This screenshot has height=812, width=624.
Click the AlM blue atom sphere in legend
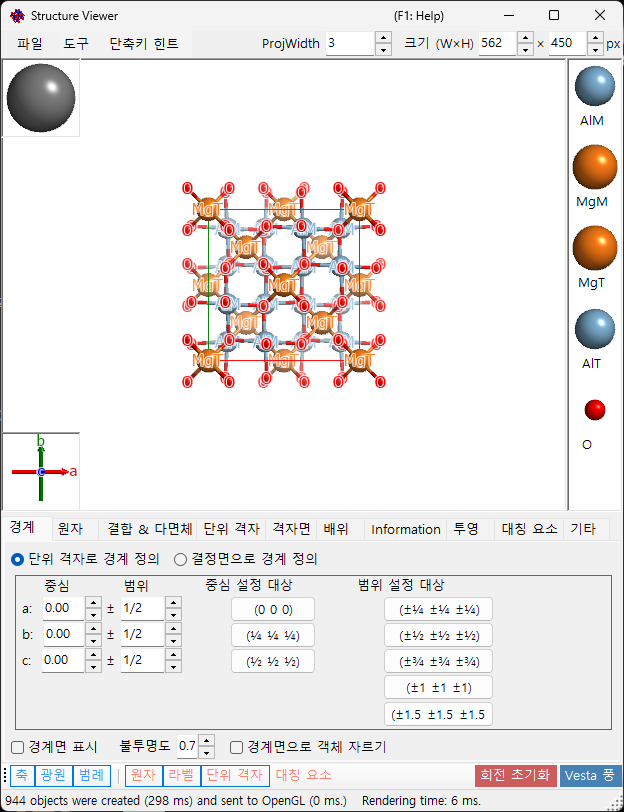tap(594, 86)
